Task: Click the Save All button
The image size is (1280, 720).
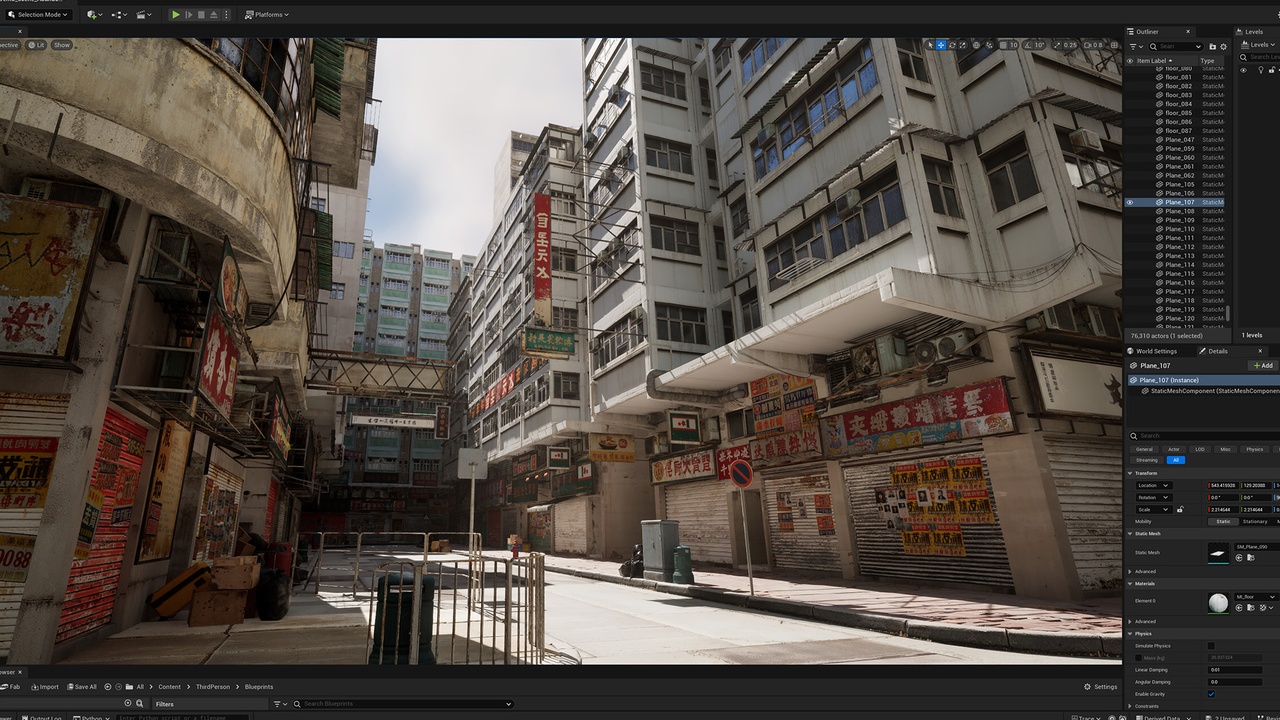Action: (82, 687)
